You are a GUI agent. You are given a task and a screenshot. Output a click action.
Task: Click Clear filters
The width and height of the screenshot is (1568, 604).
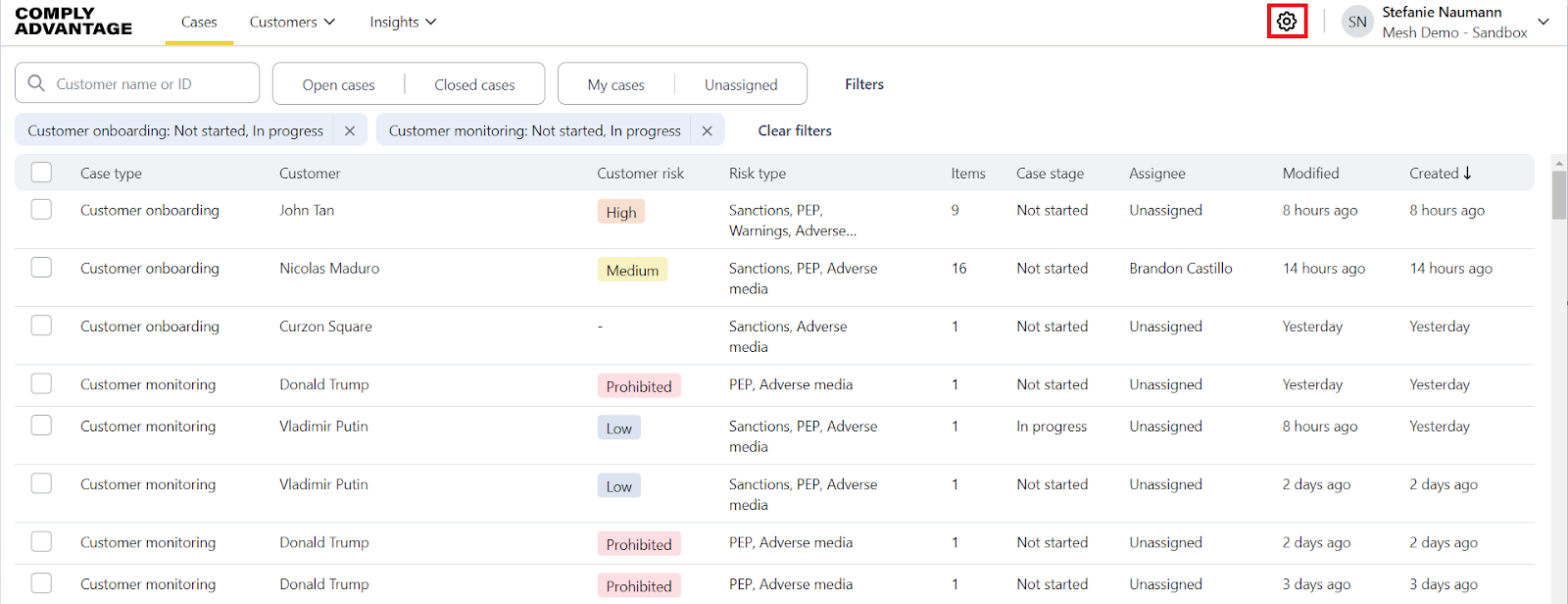[x=794, y=130]
